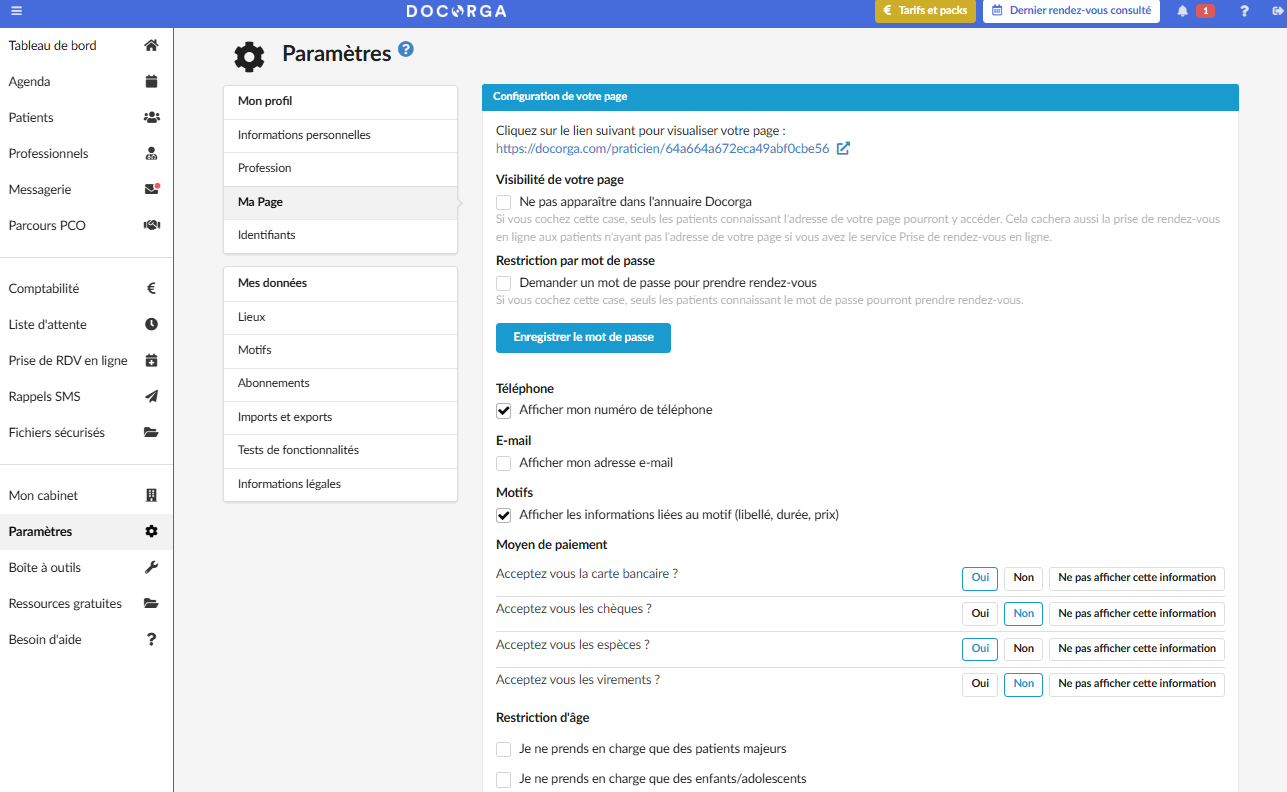Image resolution: width=1287 pixels, height=792 pixels.
Task: Click the Comptabilité euro icon
Action: [x=152, y=289]
